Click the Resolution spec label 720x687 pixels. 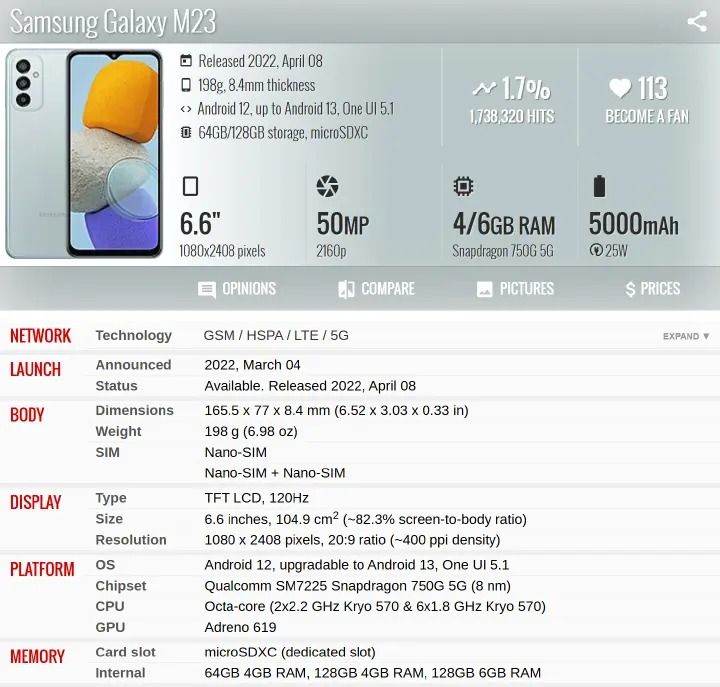click(x=131, y=540)
